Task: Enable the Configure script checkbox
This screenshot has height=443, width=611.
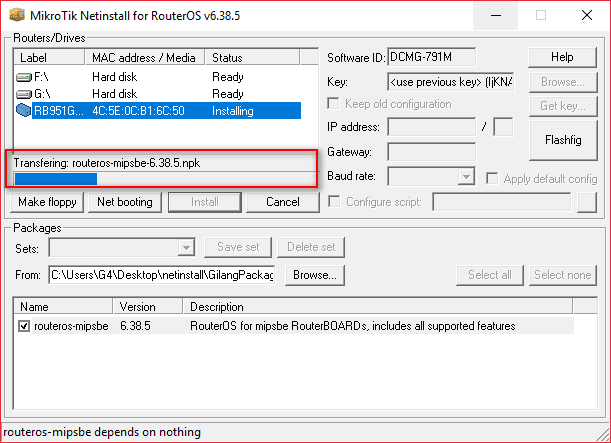Action: pyautogui.click(x=334, y=201)
